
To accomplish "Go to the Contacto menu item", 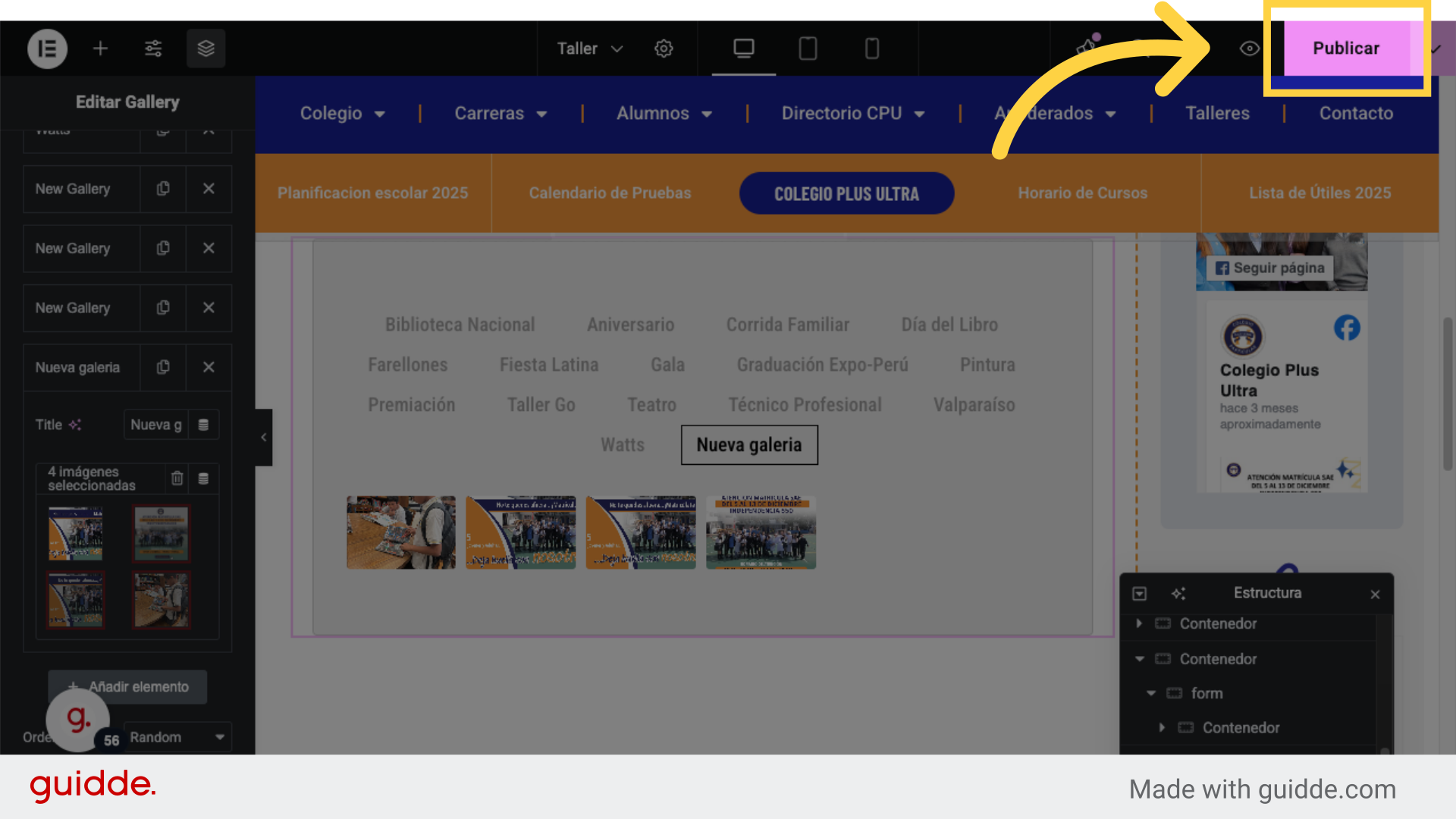I will [1356, 114].
